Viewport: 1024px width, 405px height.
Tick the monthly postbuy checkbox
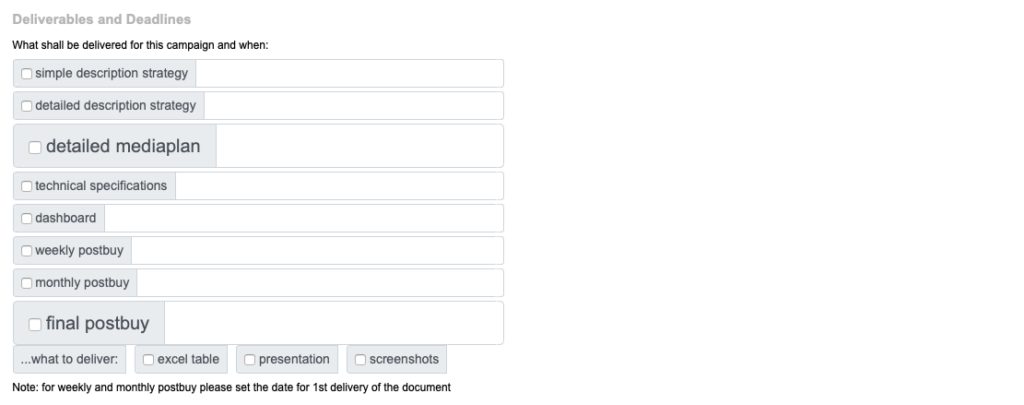click(26, 283)
